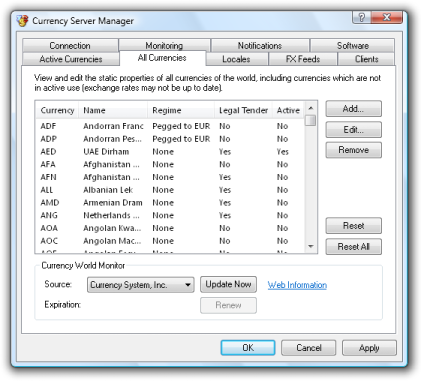Select the ANG currency row
This screenshot has width=421, height=381.
(x=170, y=215)
